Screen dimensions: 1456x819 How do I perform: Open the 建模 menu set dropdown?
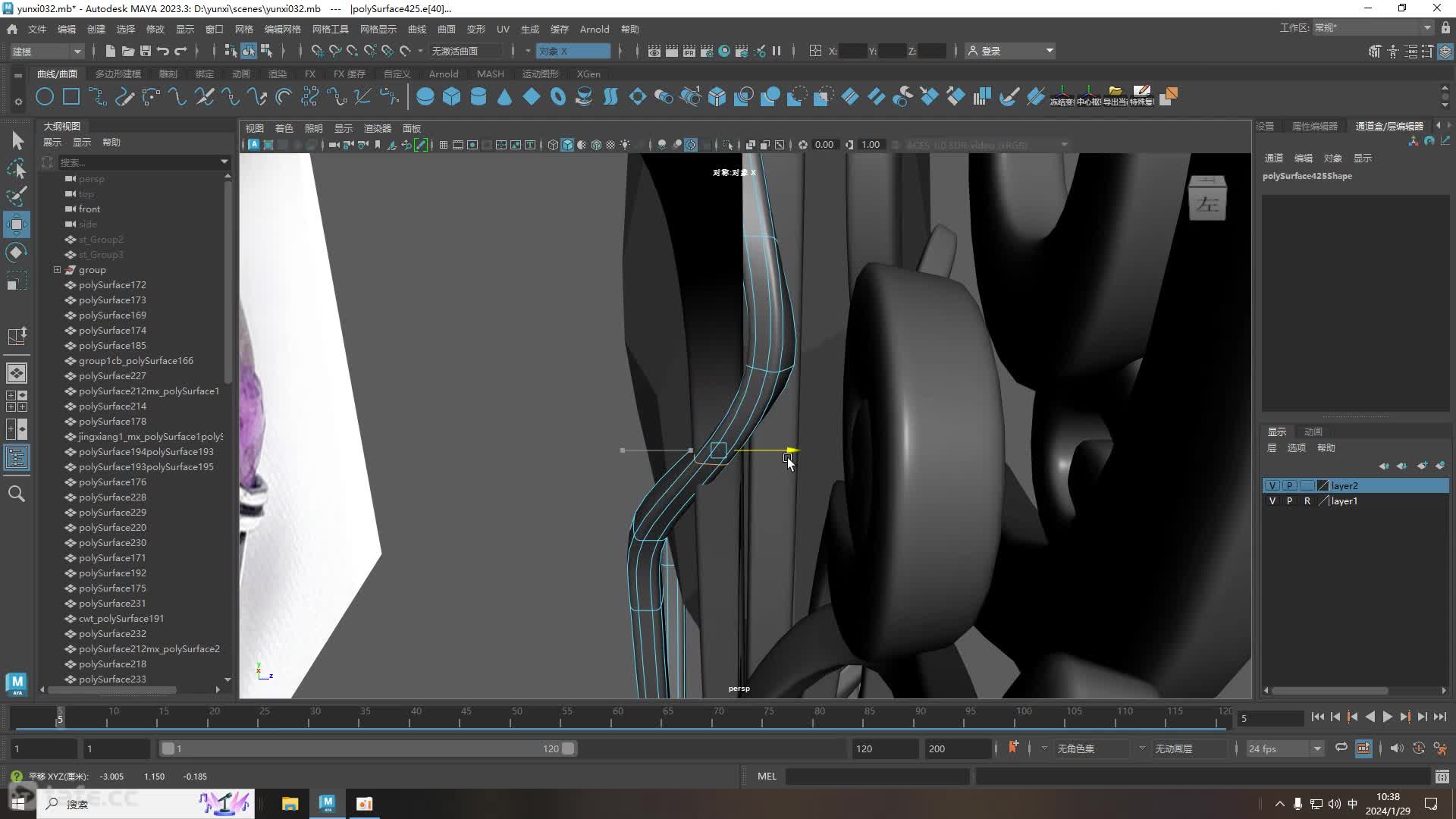click(47, 51)
